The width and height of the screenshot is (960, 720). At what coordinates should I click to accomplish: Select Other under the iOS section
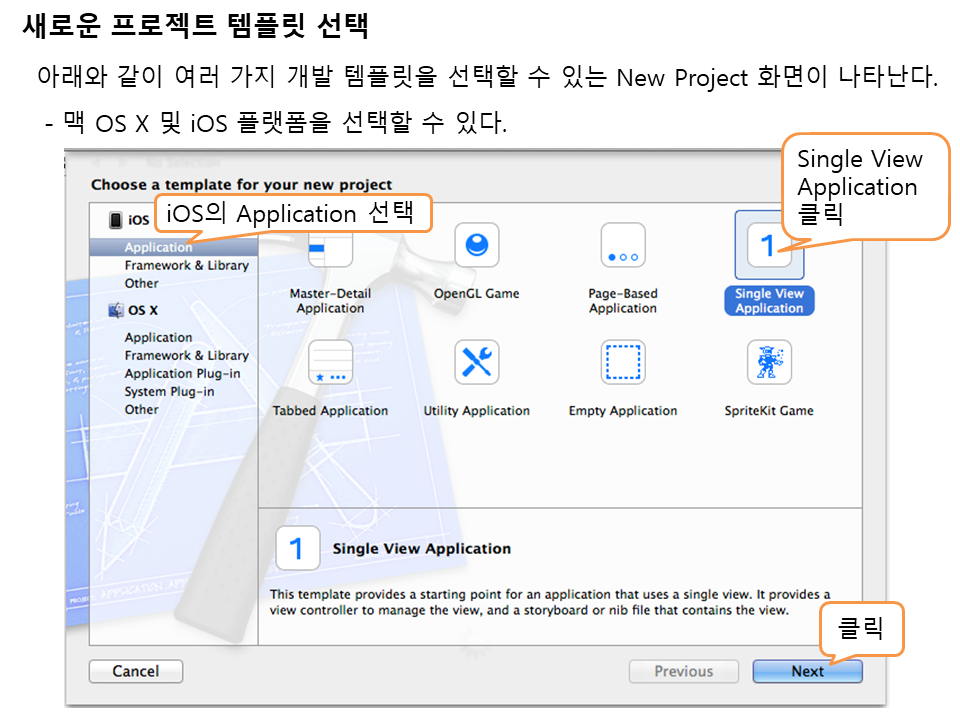coord(141,283)
